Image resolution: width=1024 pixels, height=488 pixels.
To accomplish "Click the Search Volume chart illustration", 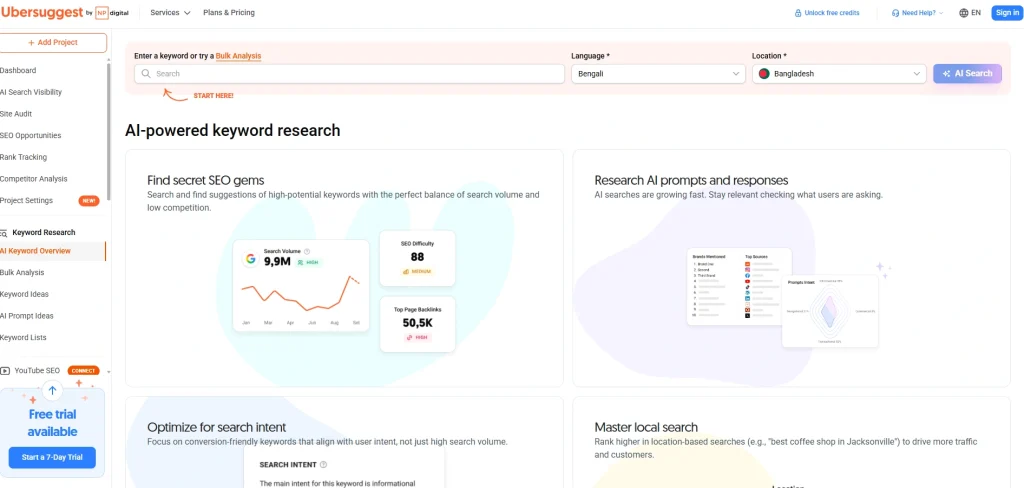I will point(301,285).
